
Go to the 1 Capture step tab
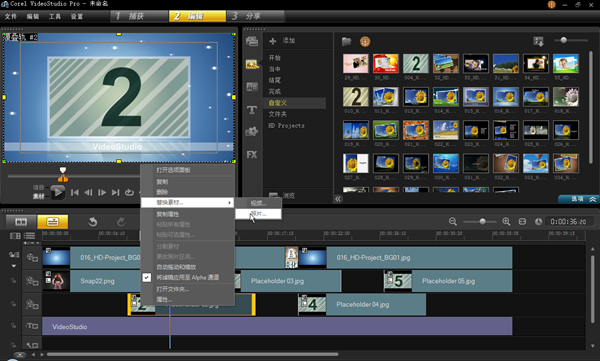point(139,16)
